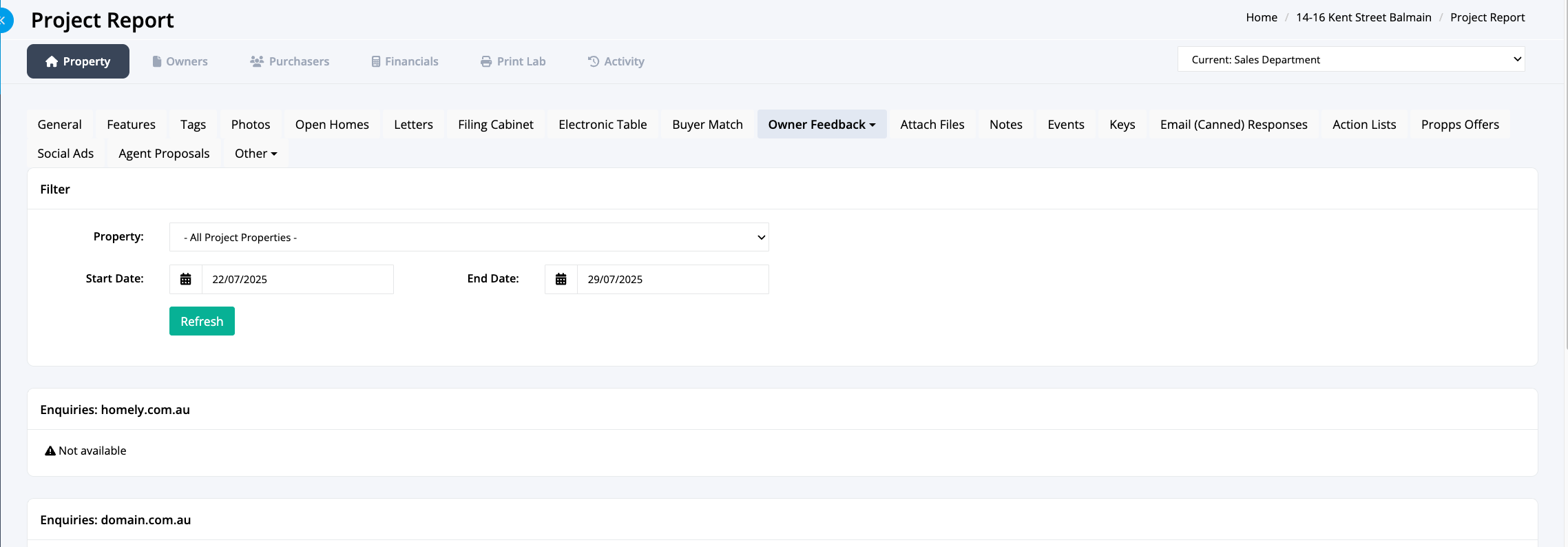Viewport: 1568px width, 547px height.
Task: Click the green Refresh button
Action: click(x=202, y=321)
